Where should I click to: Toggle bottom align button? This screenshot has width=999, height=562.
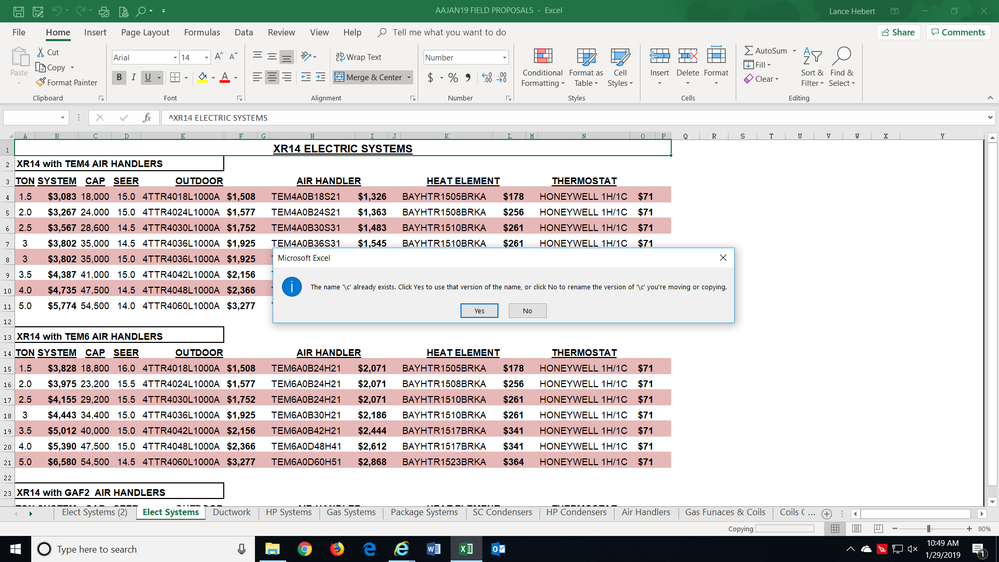pos(287,57)
